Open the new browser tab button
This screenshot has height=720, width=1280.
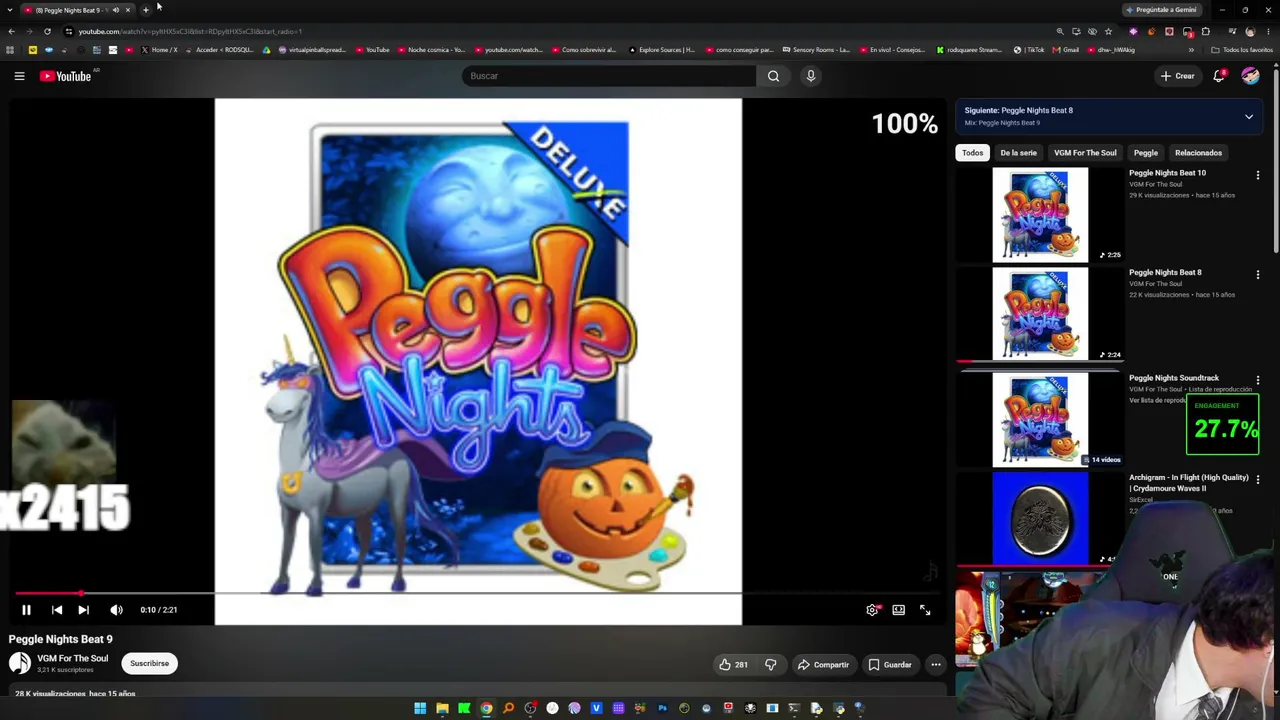(x=146, y=10)
